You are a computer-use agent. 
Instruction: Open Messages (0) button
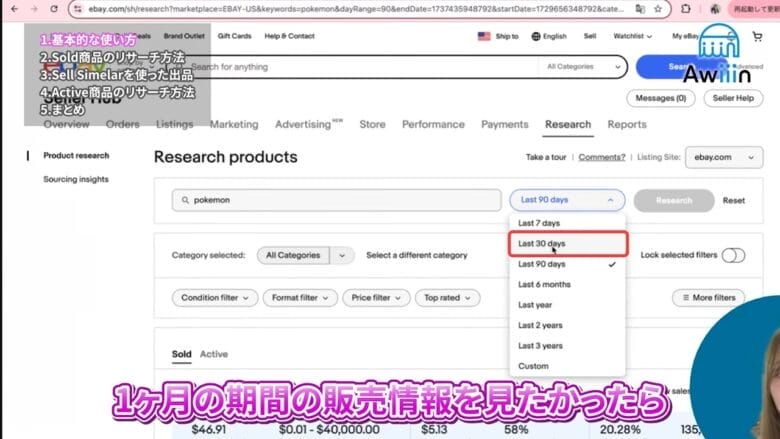tap(661, 98)
